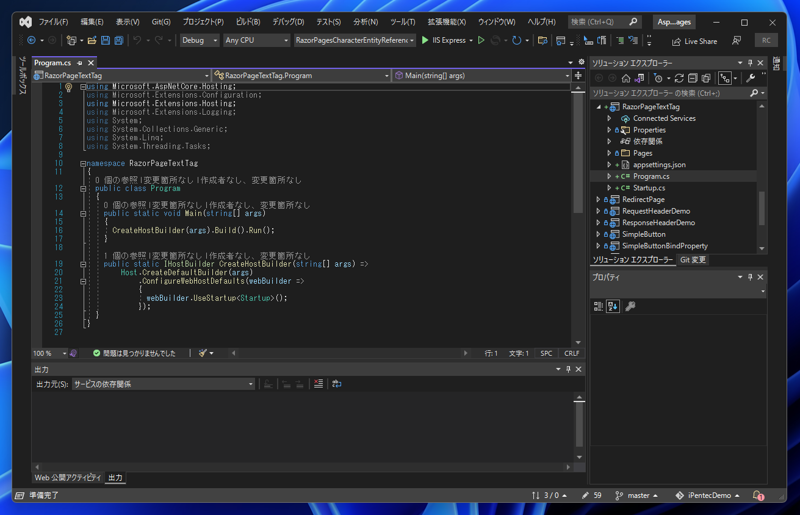Click the top search box (Ctrl+Q)
Image resolution: width=800 pixels, height=515 pixels.
604,22
